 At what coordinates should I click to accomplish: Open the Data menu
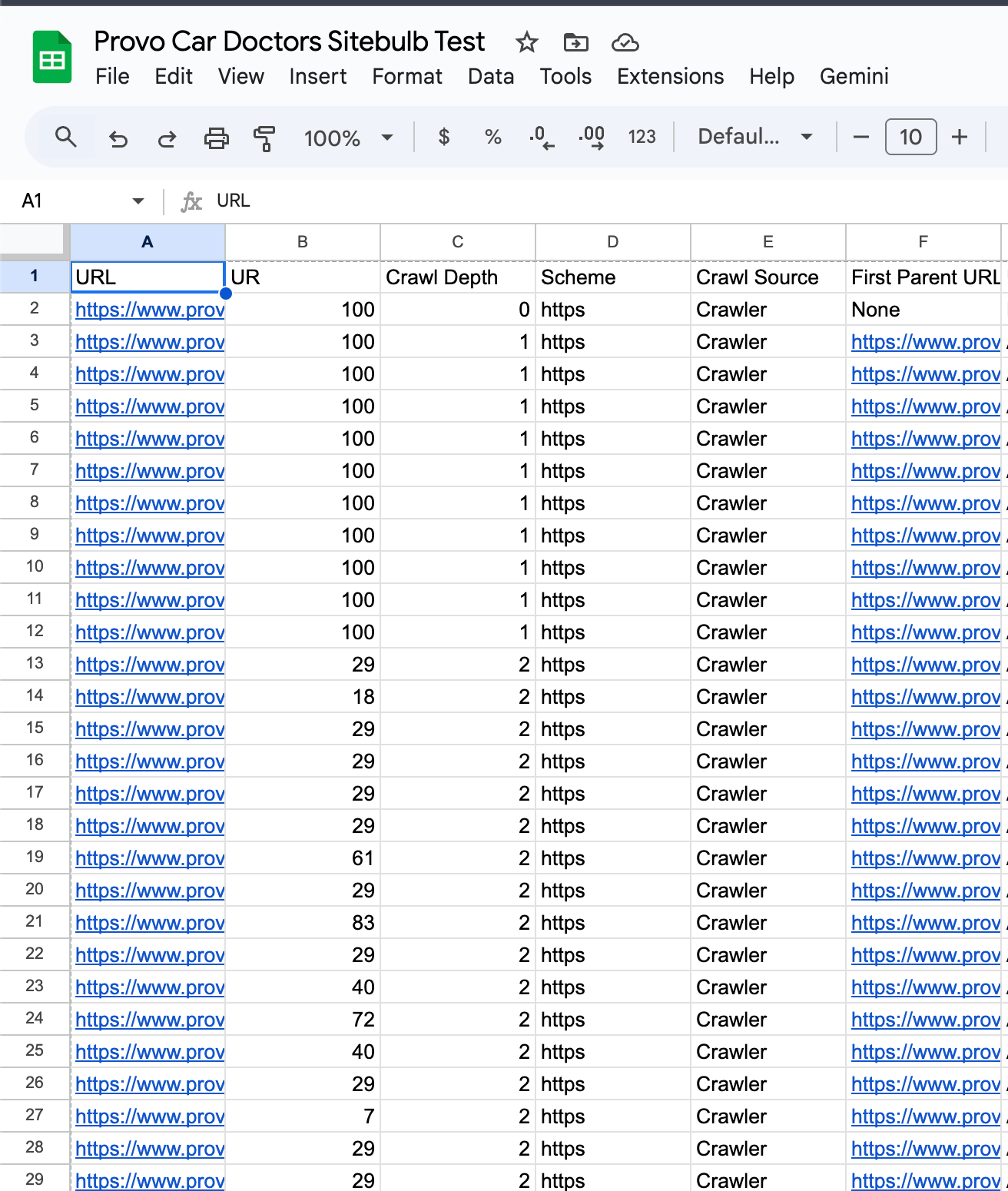coord(490,77)
